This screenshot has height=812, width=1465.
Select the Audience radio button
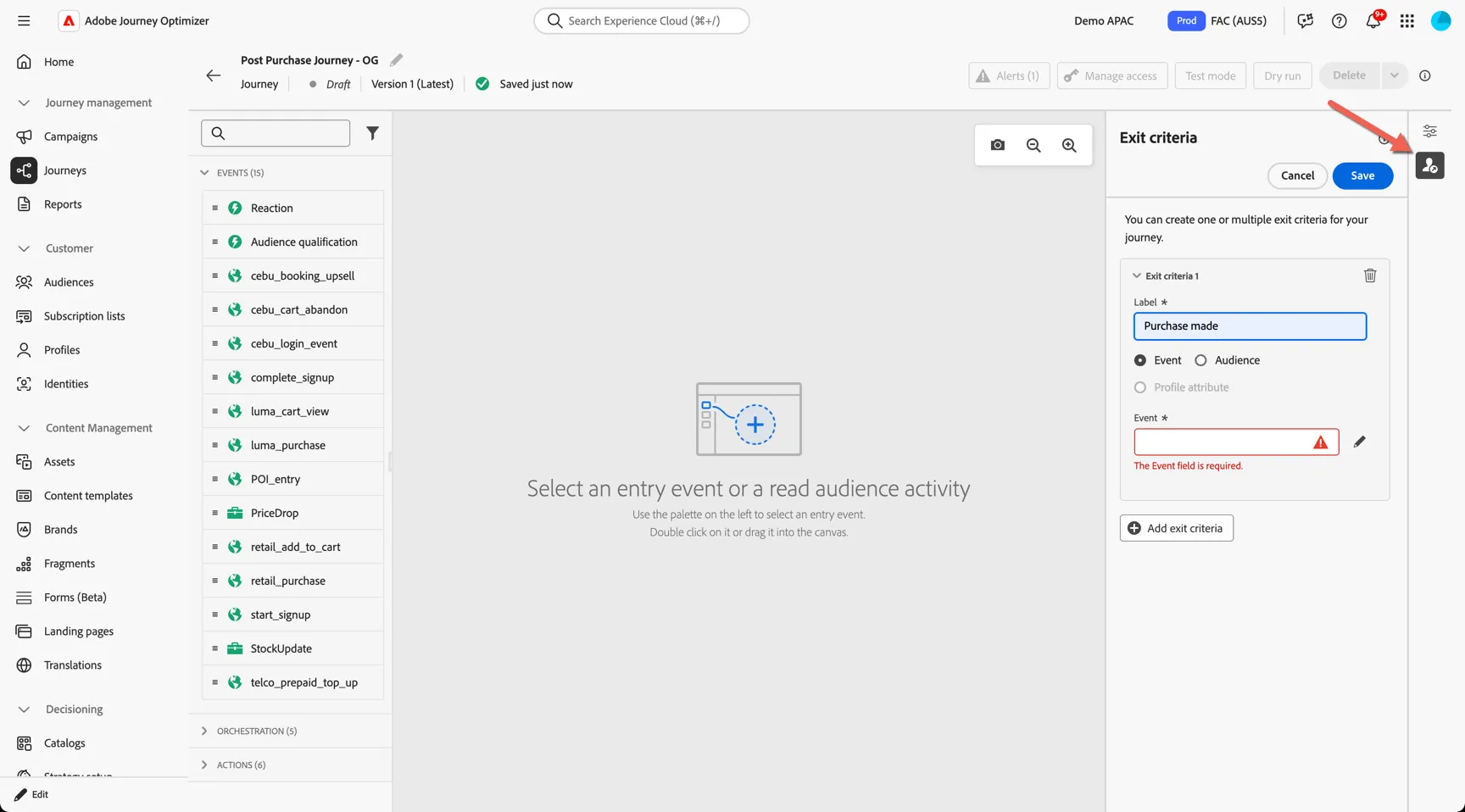point(1200,360)
